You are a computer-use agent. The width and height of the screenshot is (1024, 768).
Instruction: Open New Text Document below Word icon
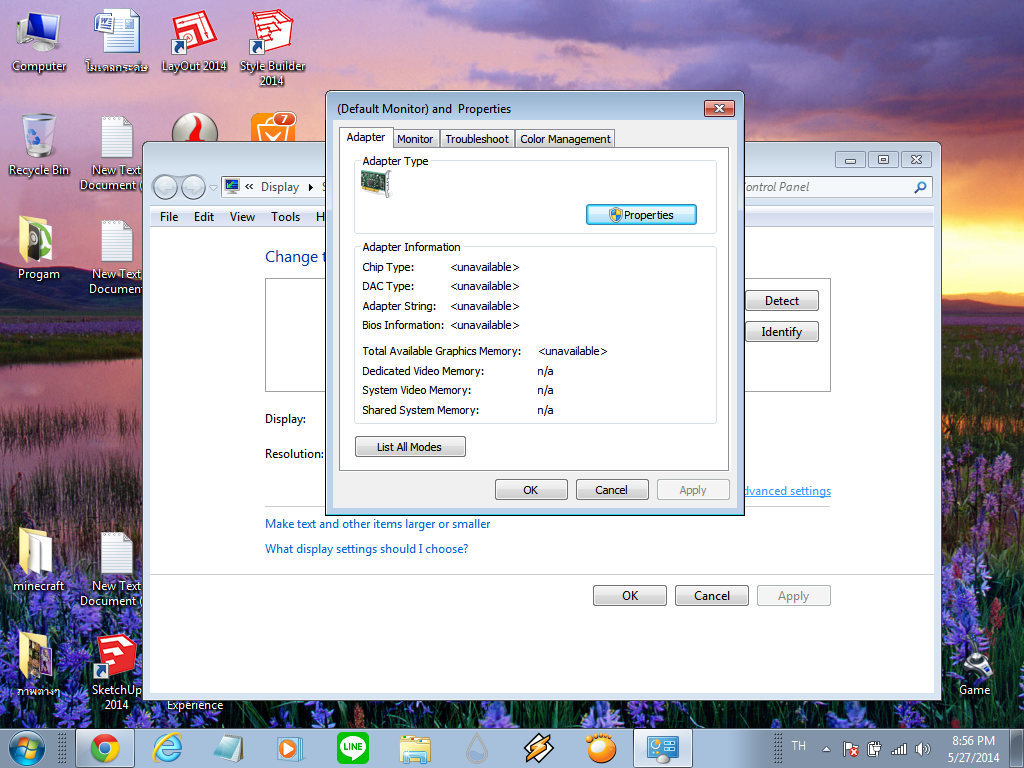[116, 152]
